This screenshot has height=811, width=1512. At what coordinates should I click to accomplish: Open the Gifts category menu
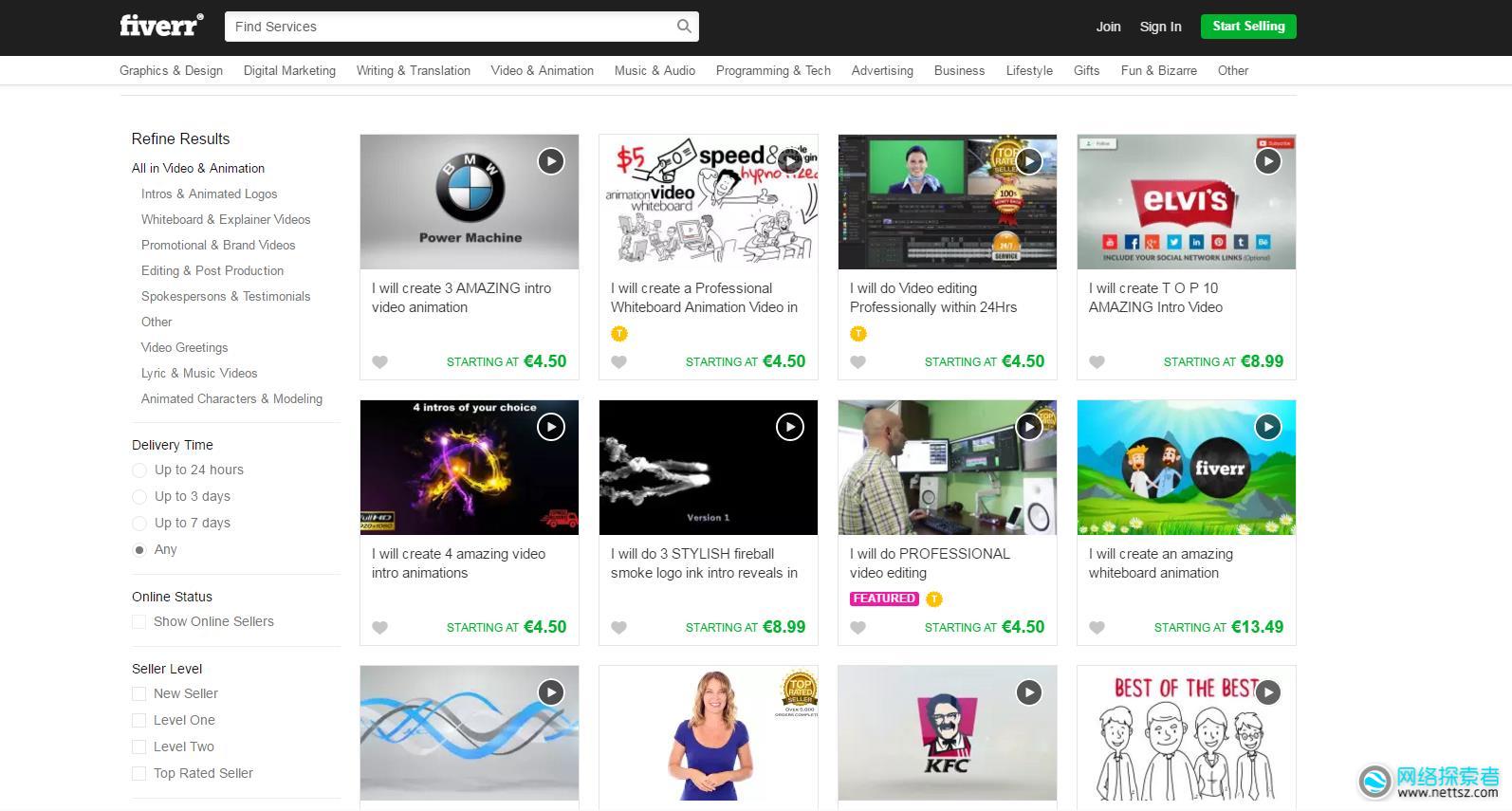(x=1086, y=70)
